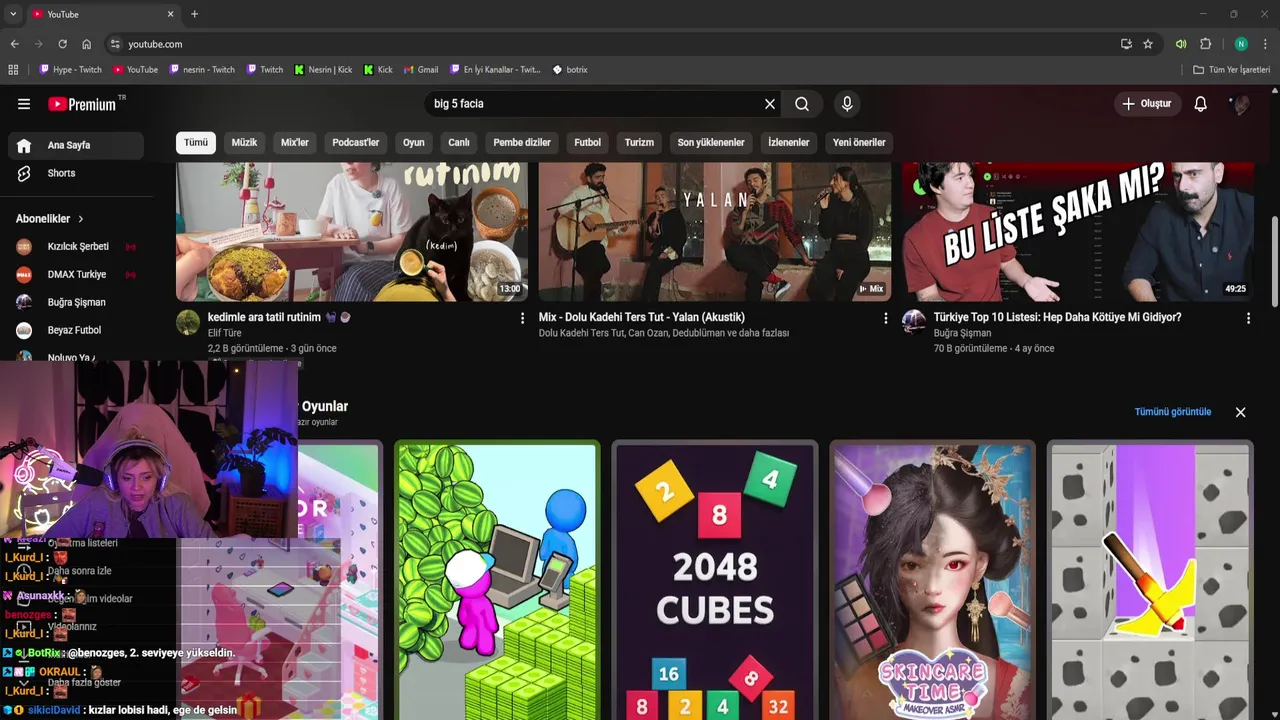Select the Pembe diziler chip
Viewport: 1280px width, 720px height.
tap(522, 142)
